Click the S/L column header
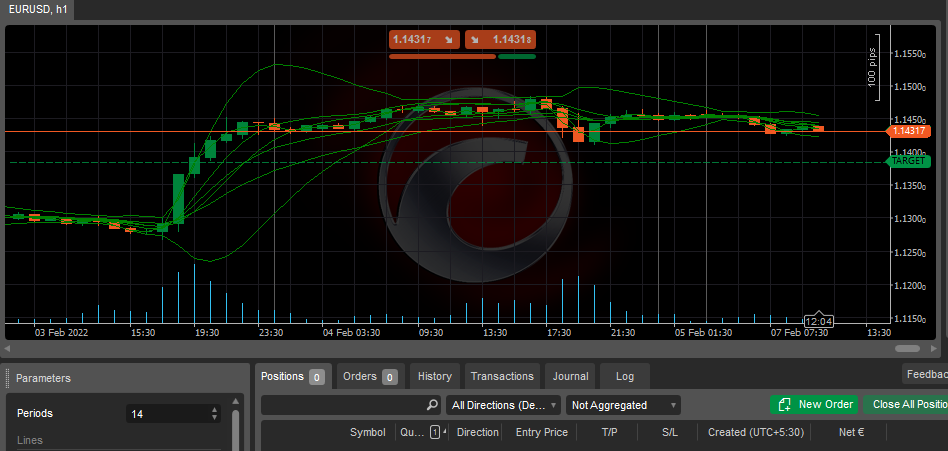This screenshot has height=451, width=948. (x=670, y=432)
